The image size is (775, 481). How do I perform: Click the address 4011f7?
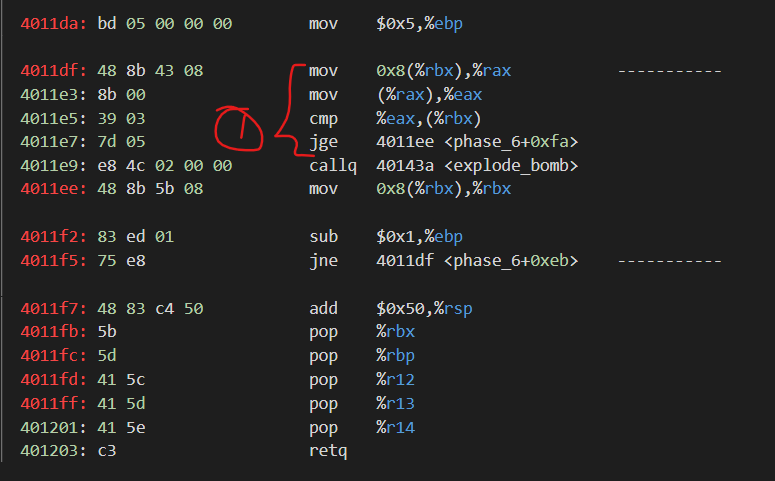(53, 308)
